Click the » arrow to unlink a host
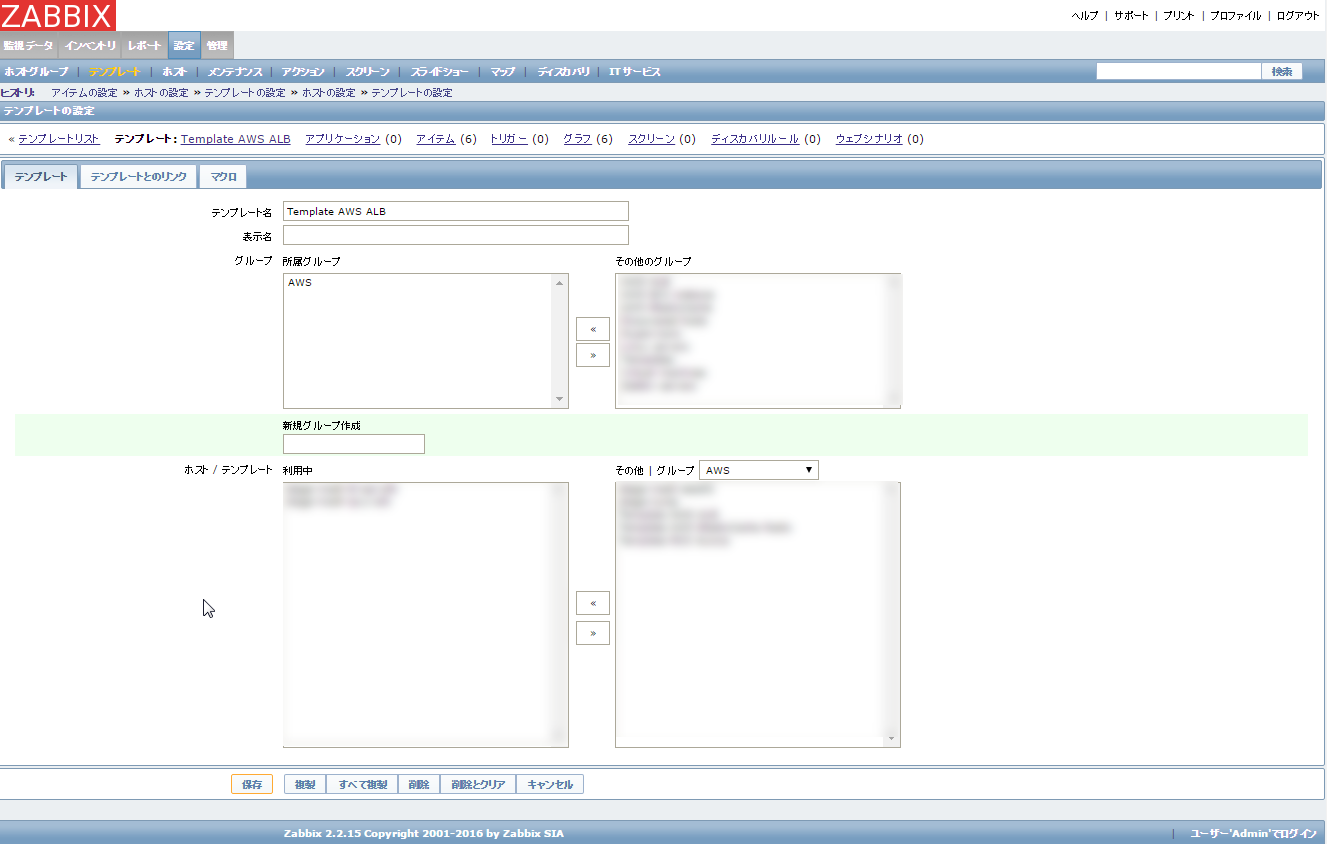Screen dimensions: 1327x844 pyautogui.click(x=592, y=632)
